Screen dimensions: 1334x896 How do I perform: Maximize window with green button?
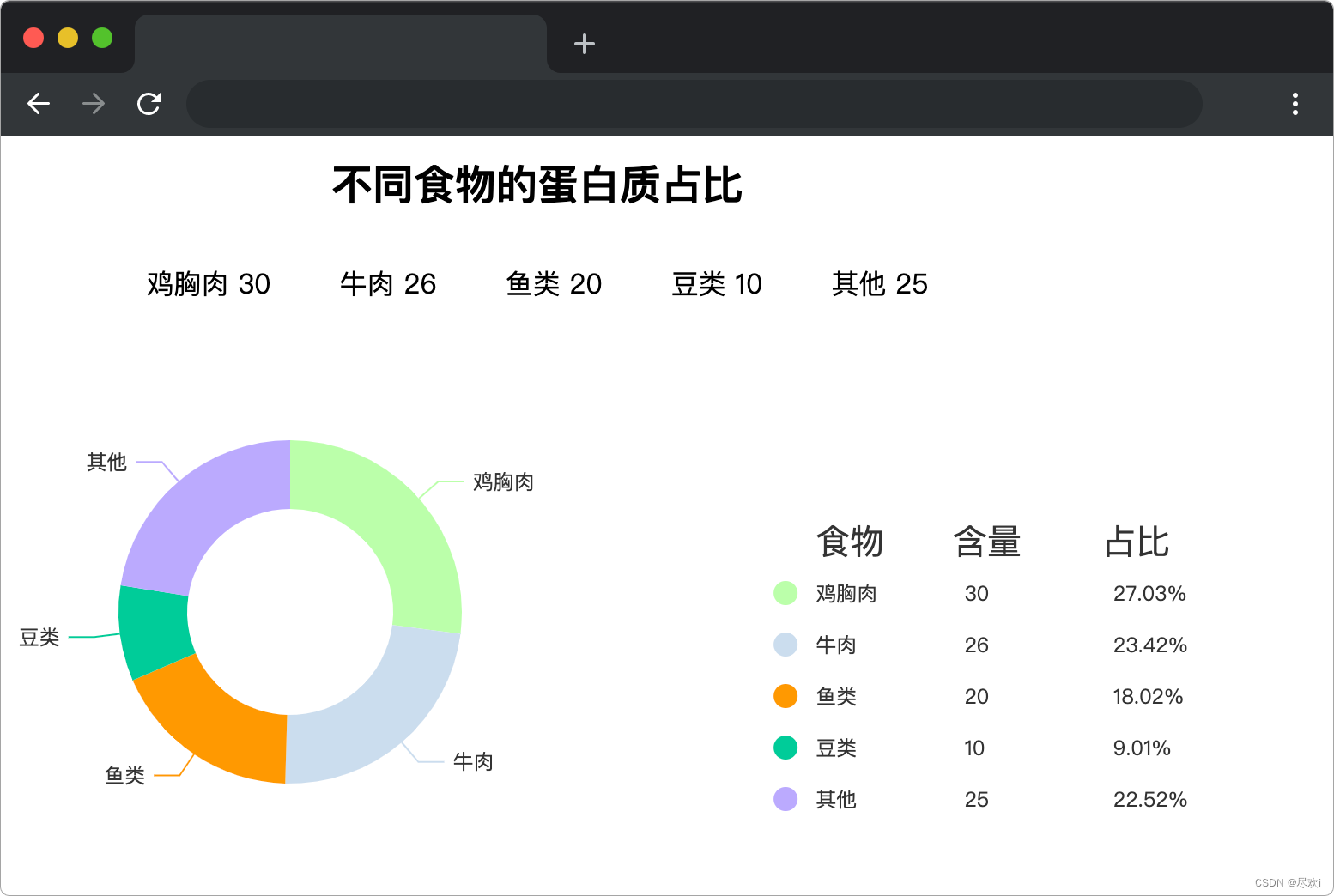tap(102, 38)
